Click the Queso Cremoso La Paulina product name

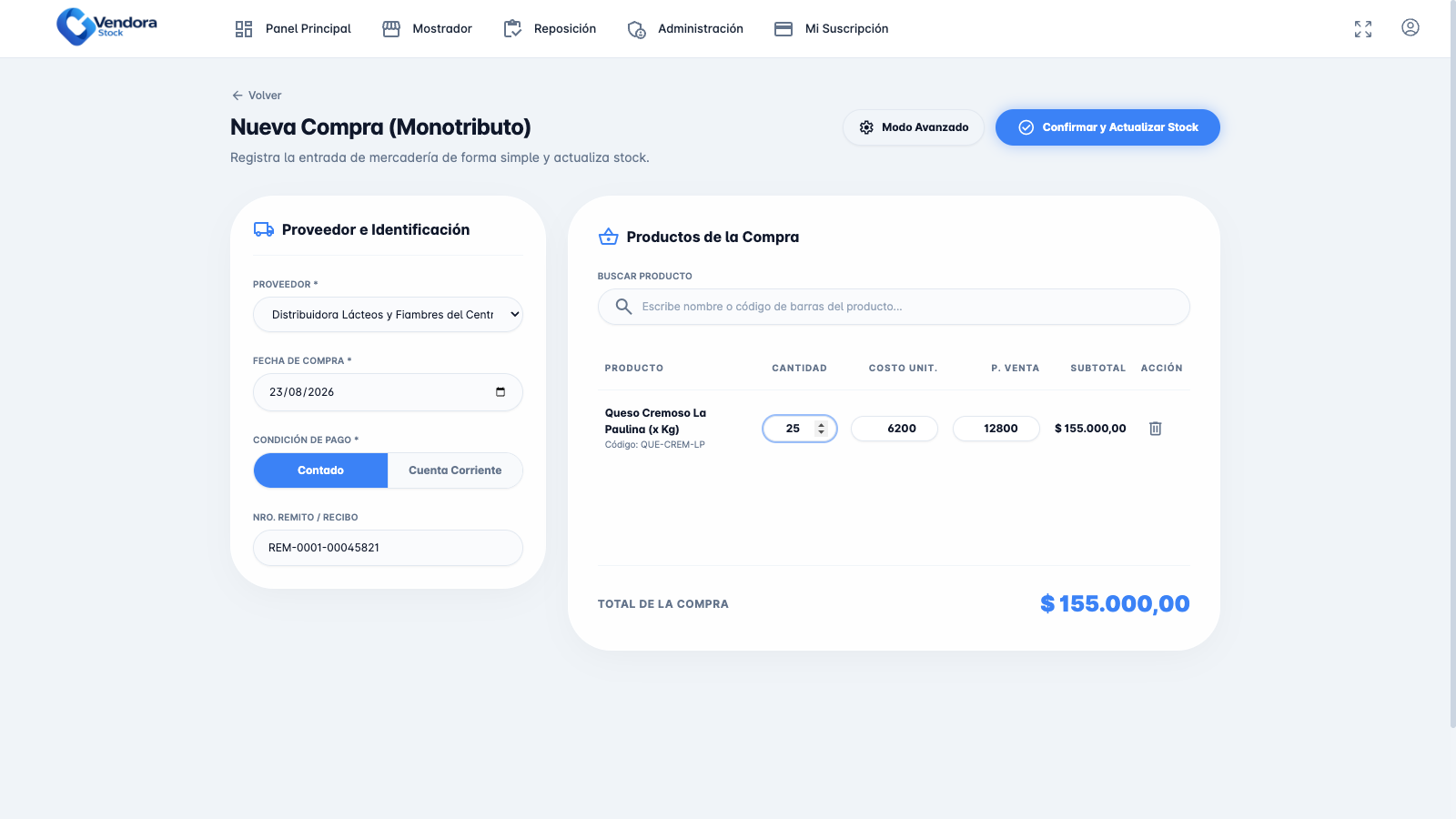click(655, 421)
